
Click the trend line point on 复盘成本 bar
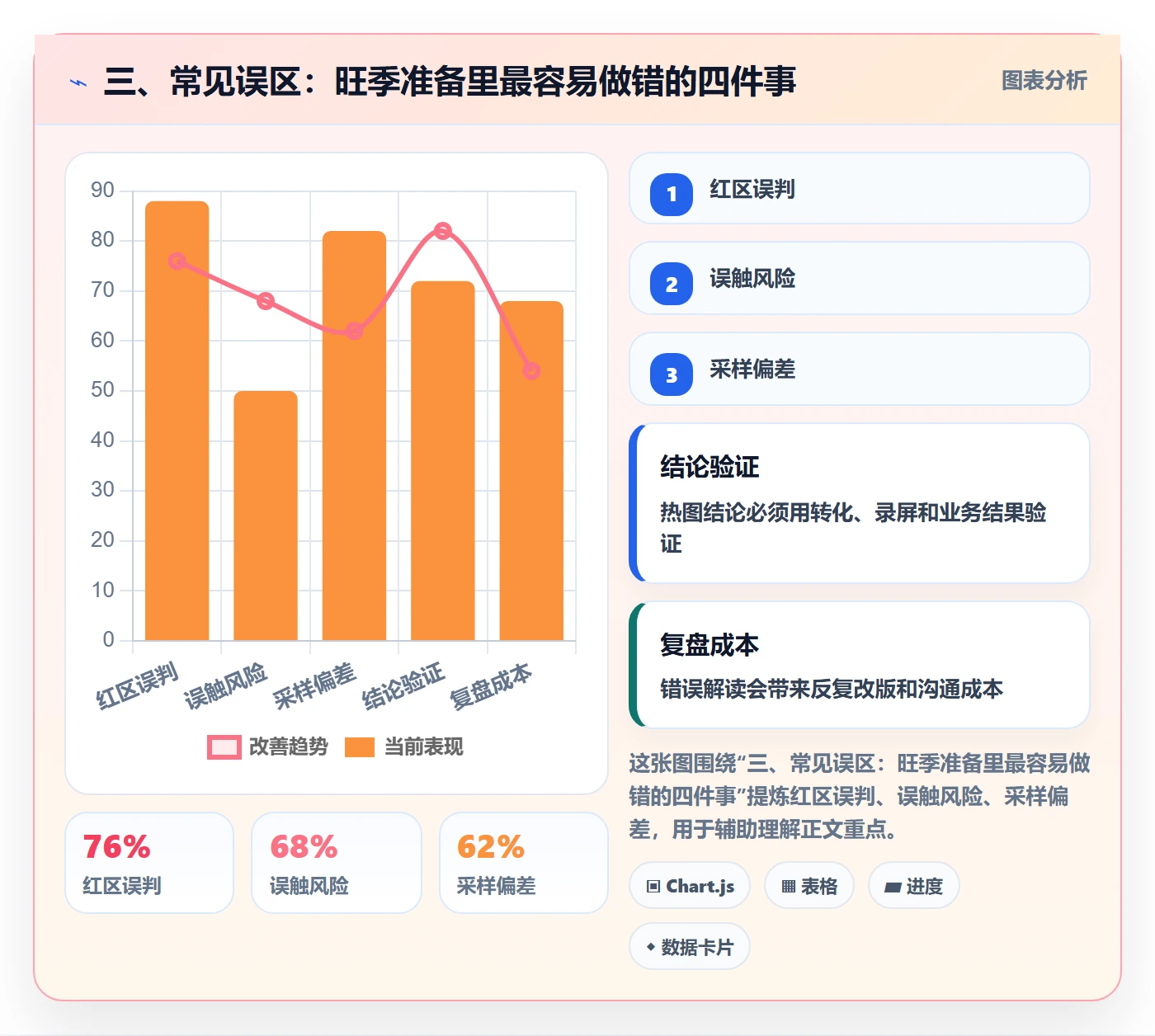531,371
